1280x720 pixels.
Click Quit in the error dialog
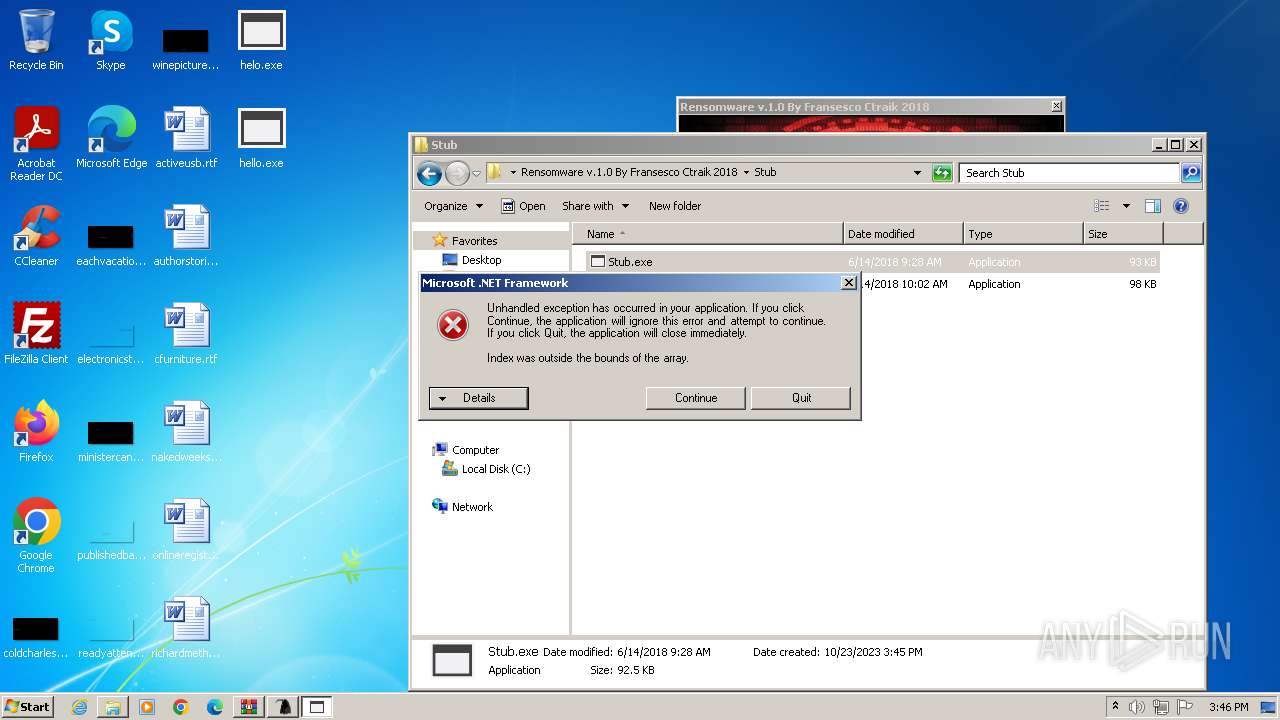(801, 398)
